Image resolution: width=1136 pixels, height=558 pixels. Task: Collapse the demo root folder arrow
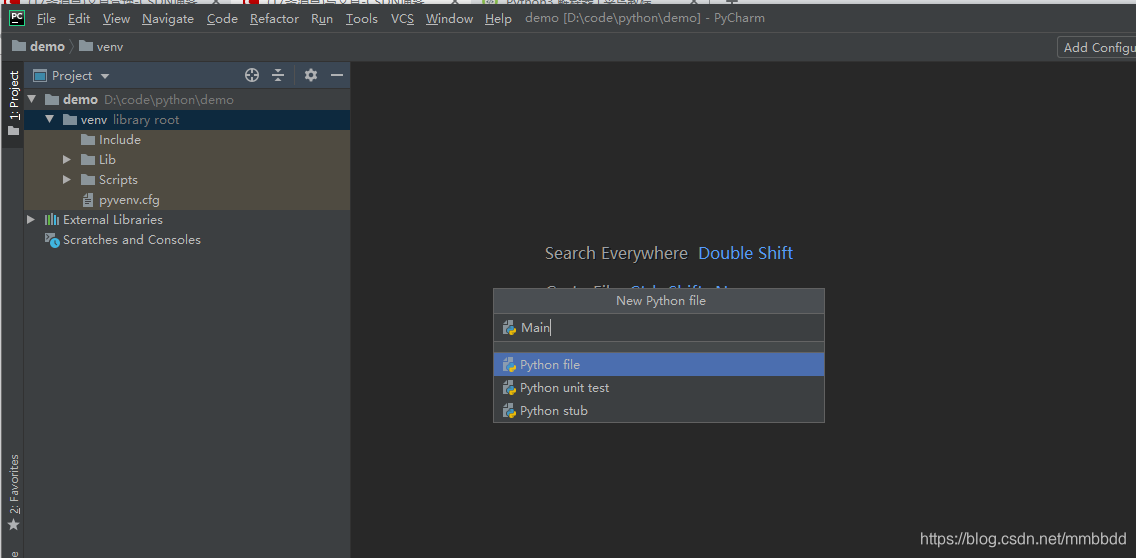tap(31, 99)
